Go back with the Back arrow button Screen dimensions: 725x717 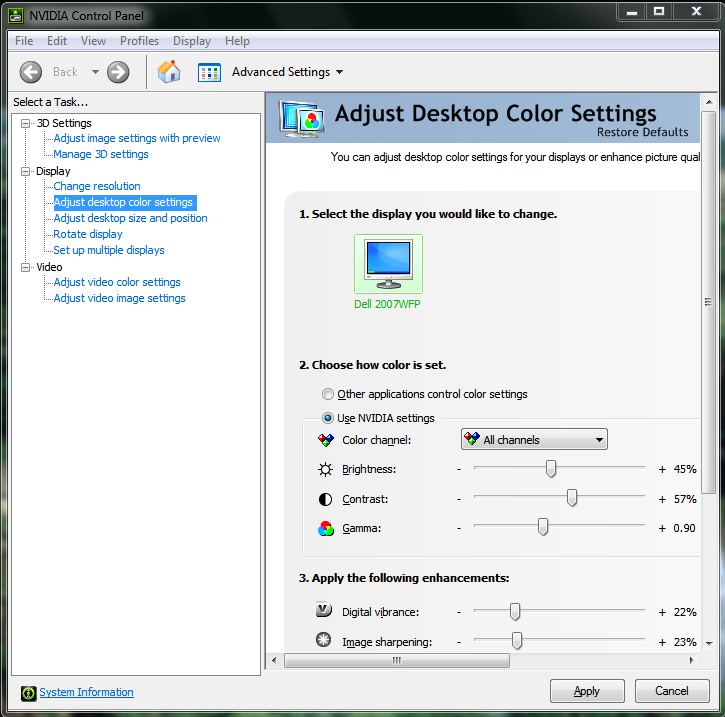point(31,72)
